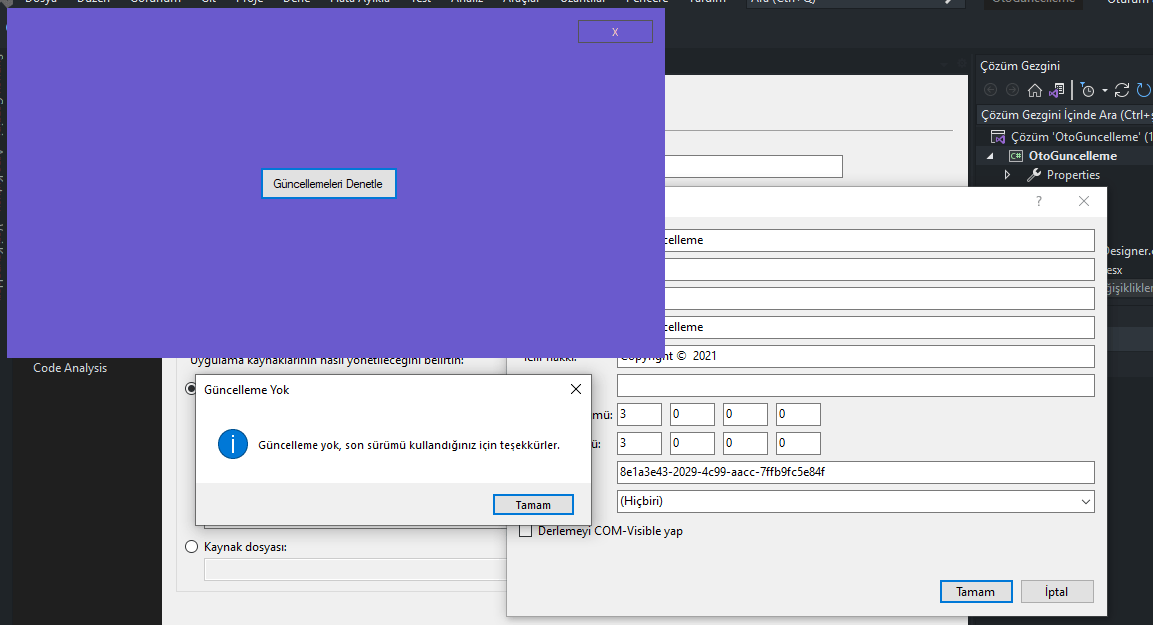
Task: Select the OtoGuncelleme project node
Action: 1072,156
